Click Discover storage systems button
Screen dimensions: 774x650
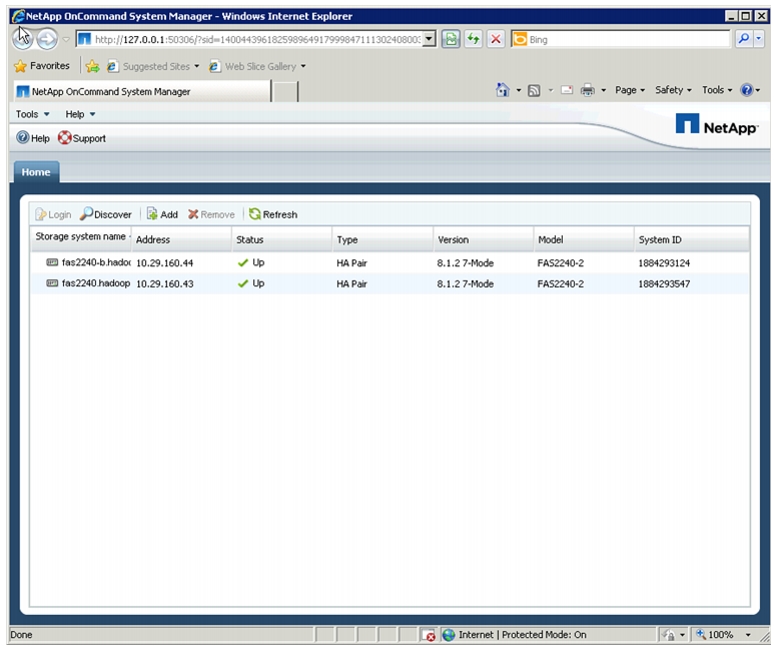pos(106,214)
